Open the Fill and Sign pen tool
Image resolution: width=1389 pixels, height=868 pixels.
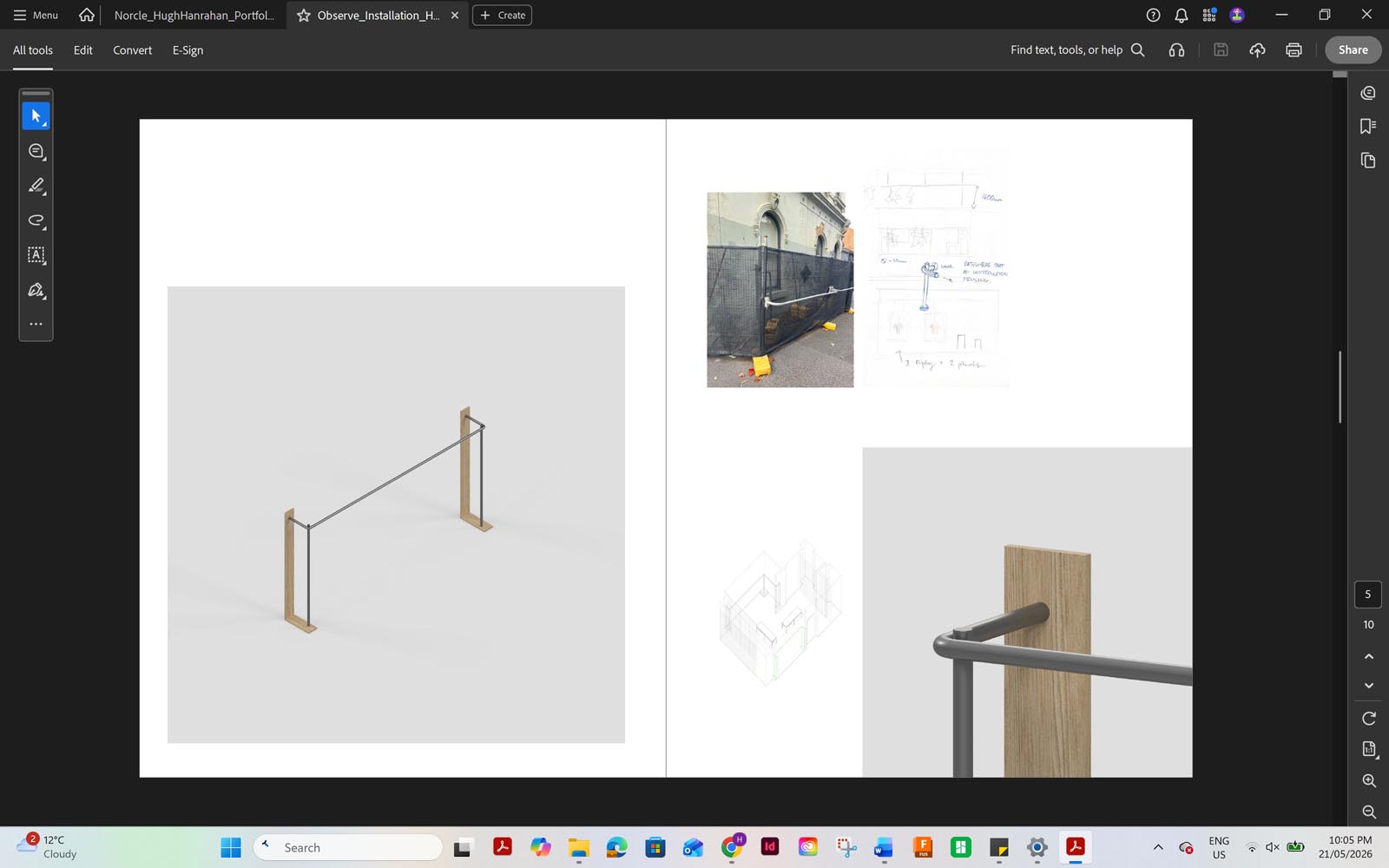[36, 290]
